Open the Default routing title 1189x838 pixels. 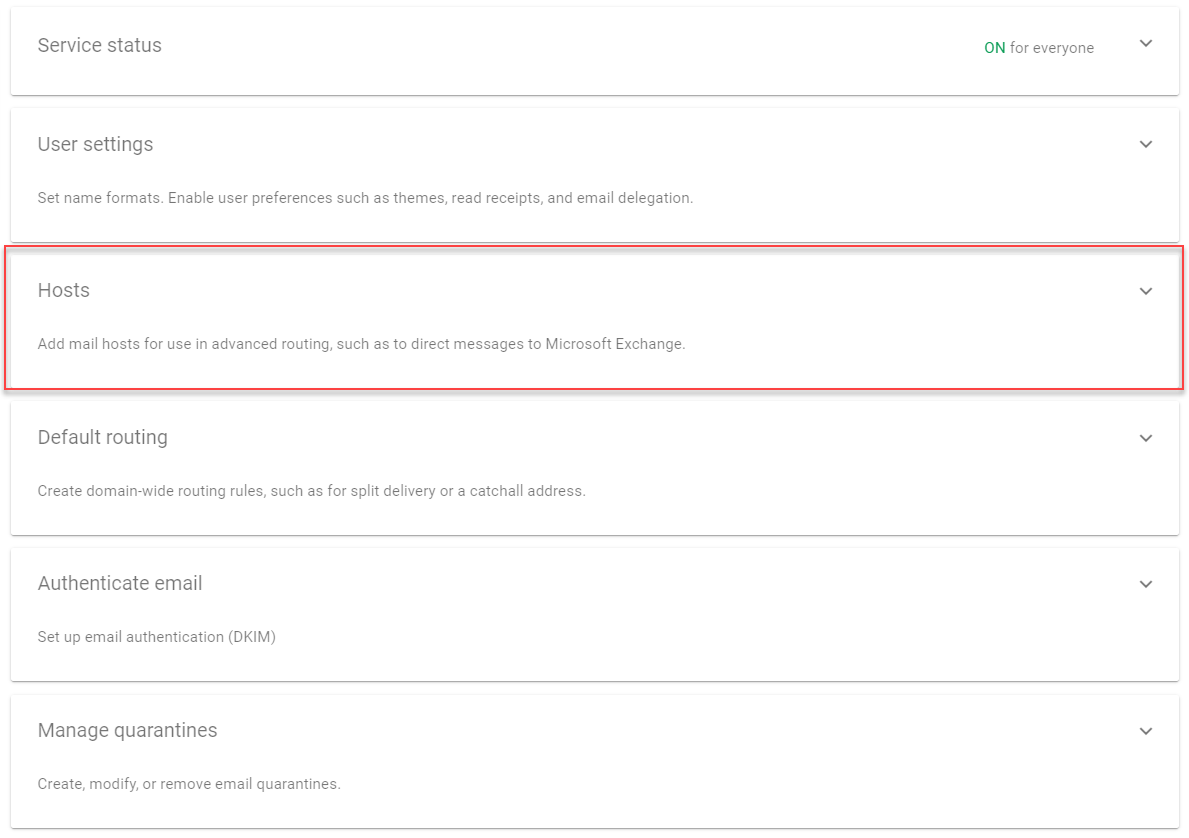click(x=102, y=438)
